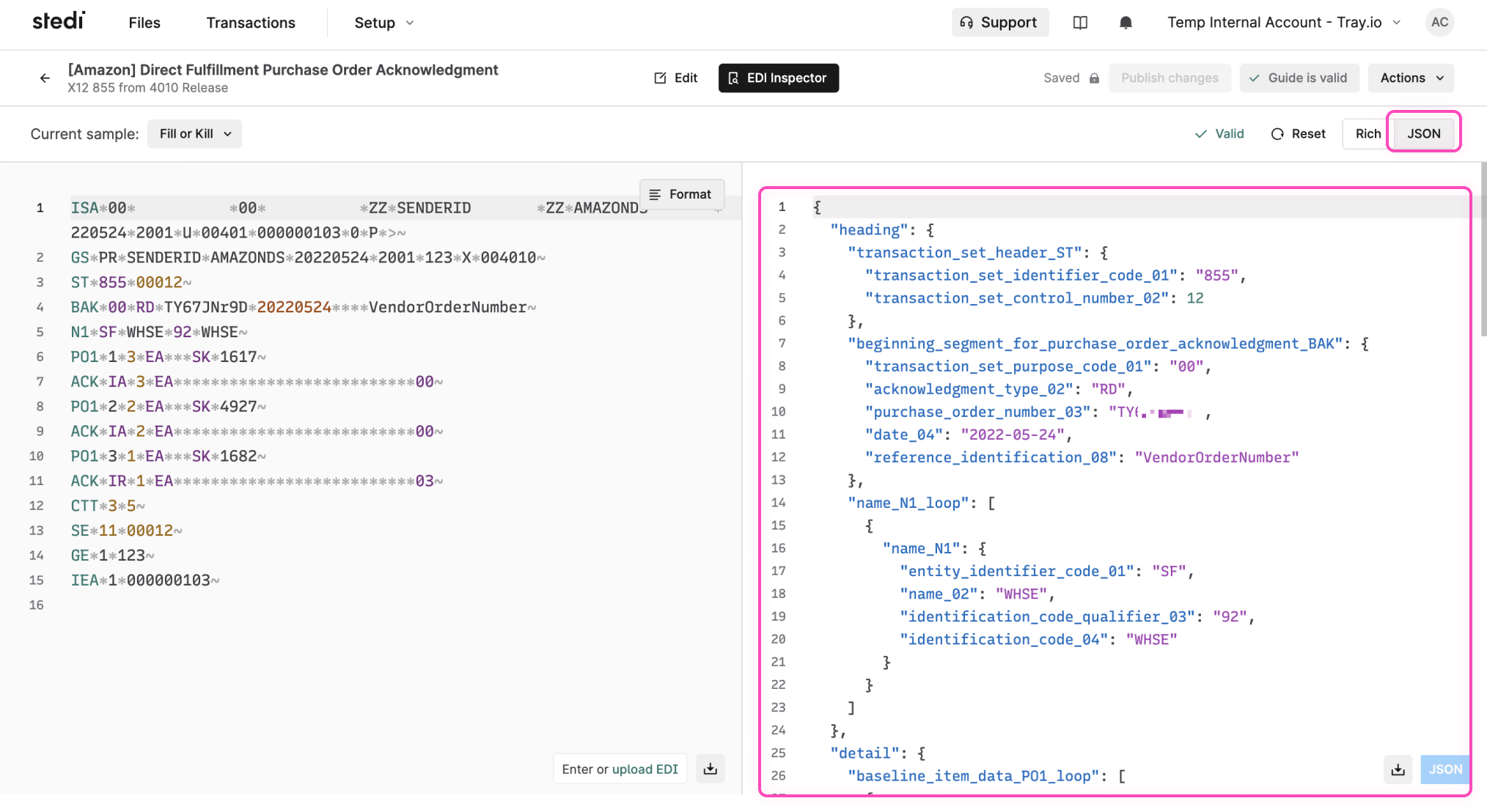Open EDI Inspector
1487x812 pixels.
778,78
